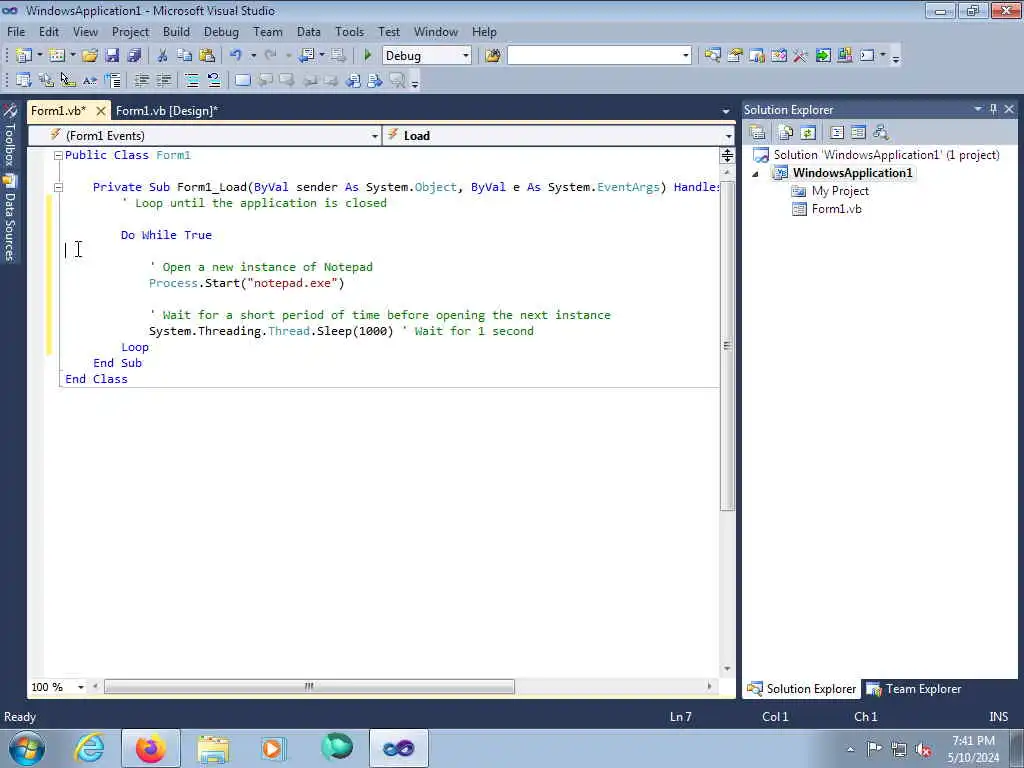Collapse the Form1_Load sub outlining region
Image resolution: width=1024 pixels, height=768 pixels.
58,187
